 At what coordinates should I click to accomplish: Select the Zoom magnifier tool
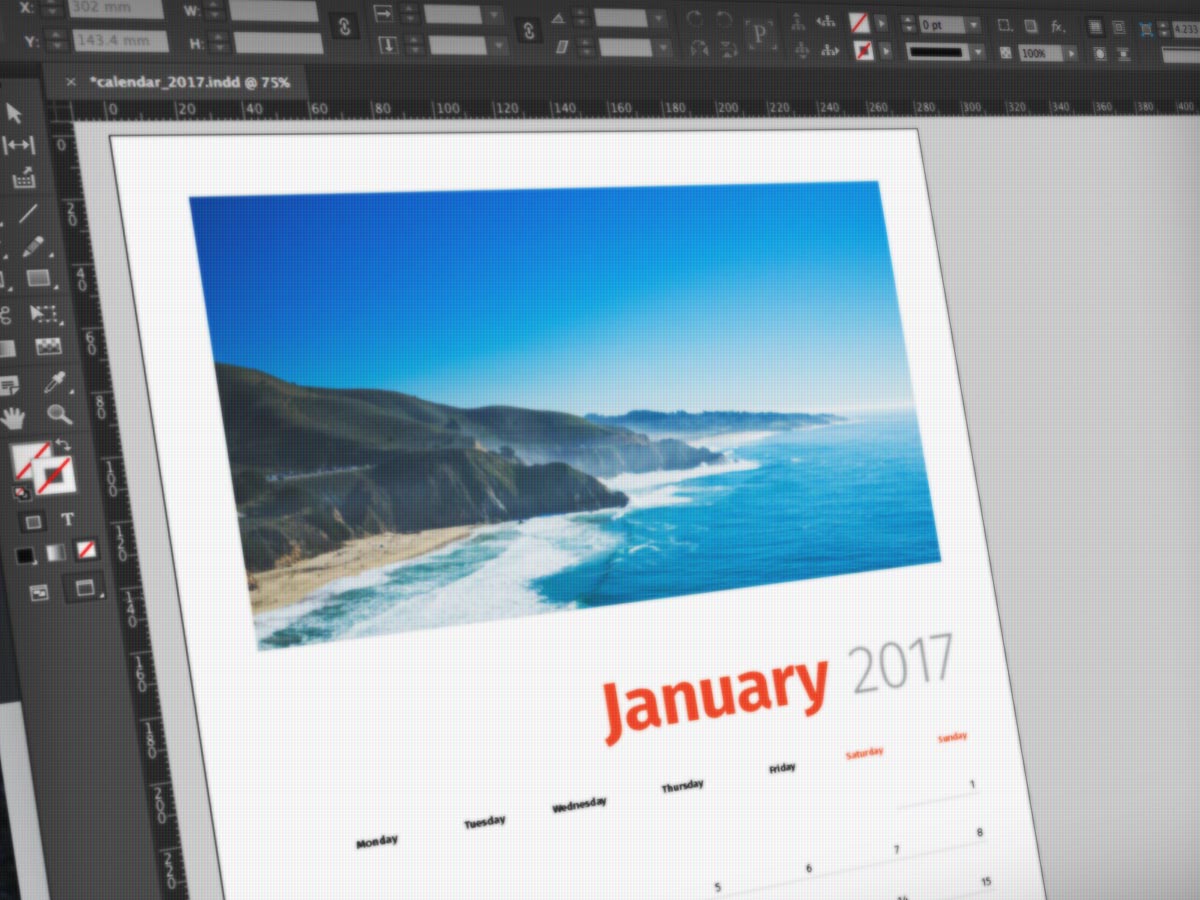point(59,413)
